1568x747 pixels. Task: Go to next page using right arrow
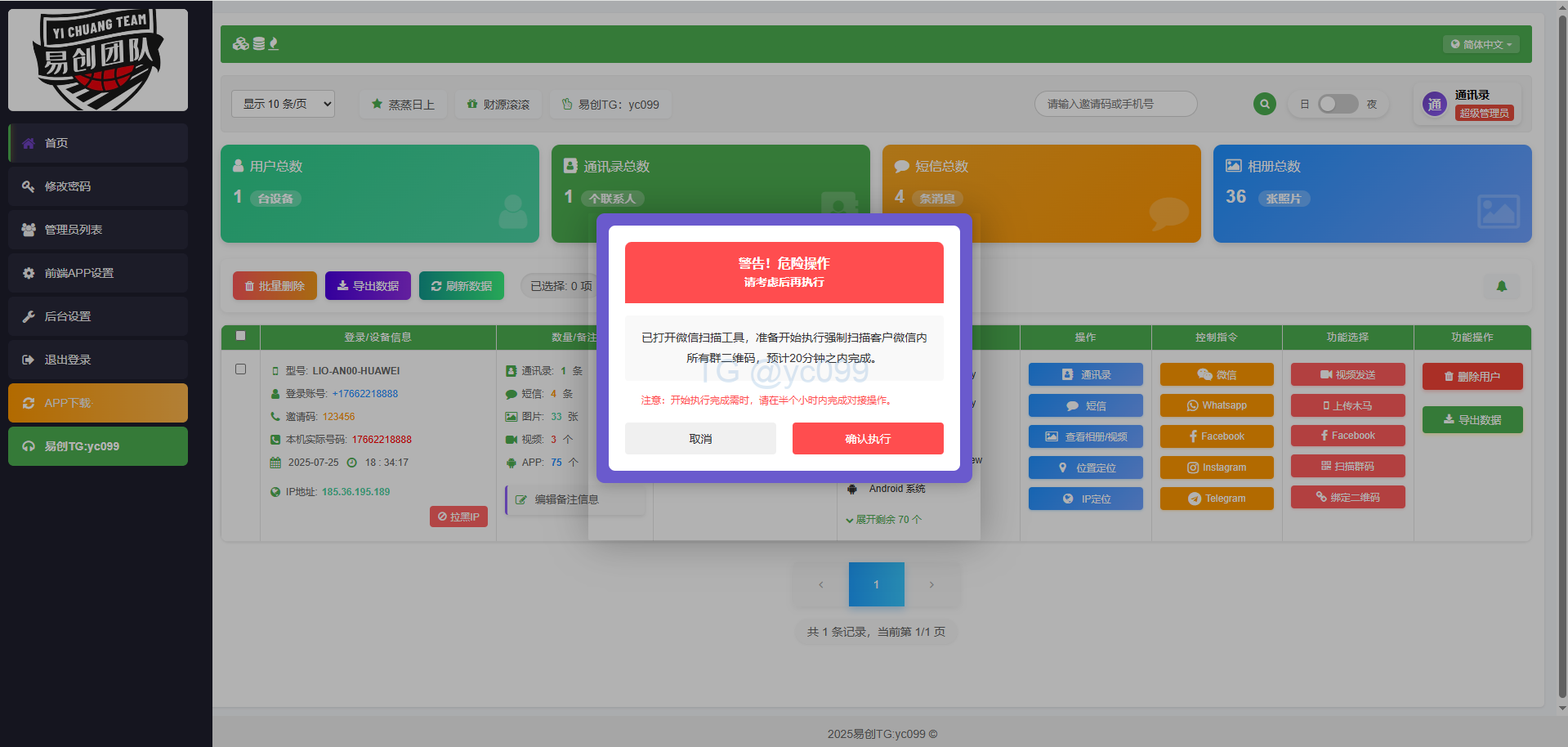[931, 584]
